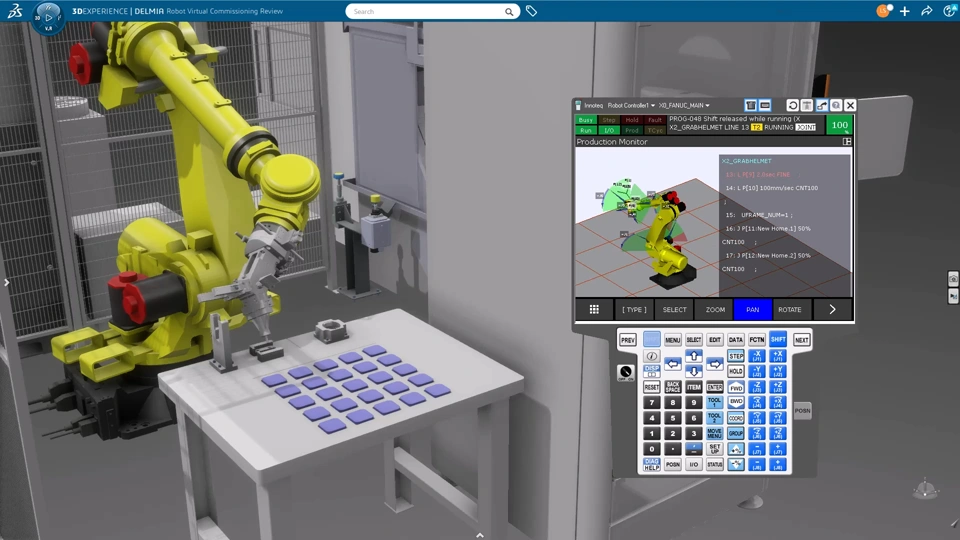Click the grid menu softkey icon
Image resolution: width=960 pixels, height=540 pixels.
click(594, 309)
